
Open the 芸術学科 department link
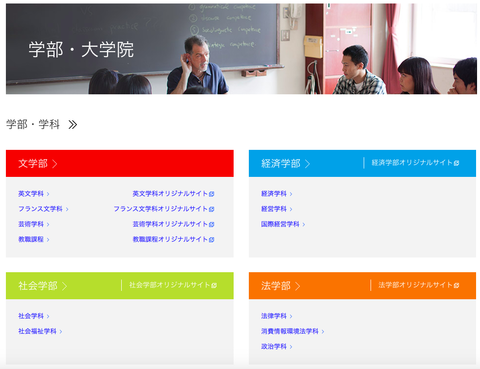(x=31, y=224)
